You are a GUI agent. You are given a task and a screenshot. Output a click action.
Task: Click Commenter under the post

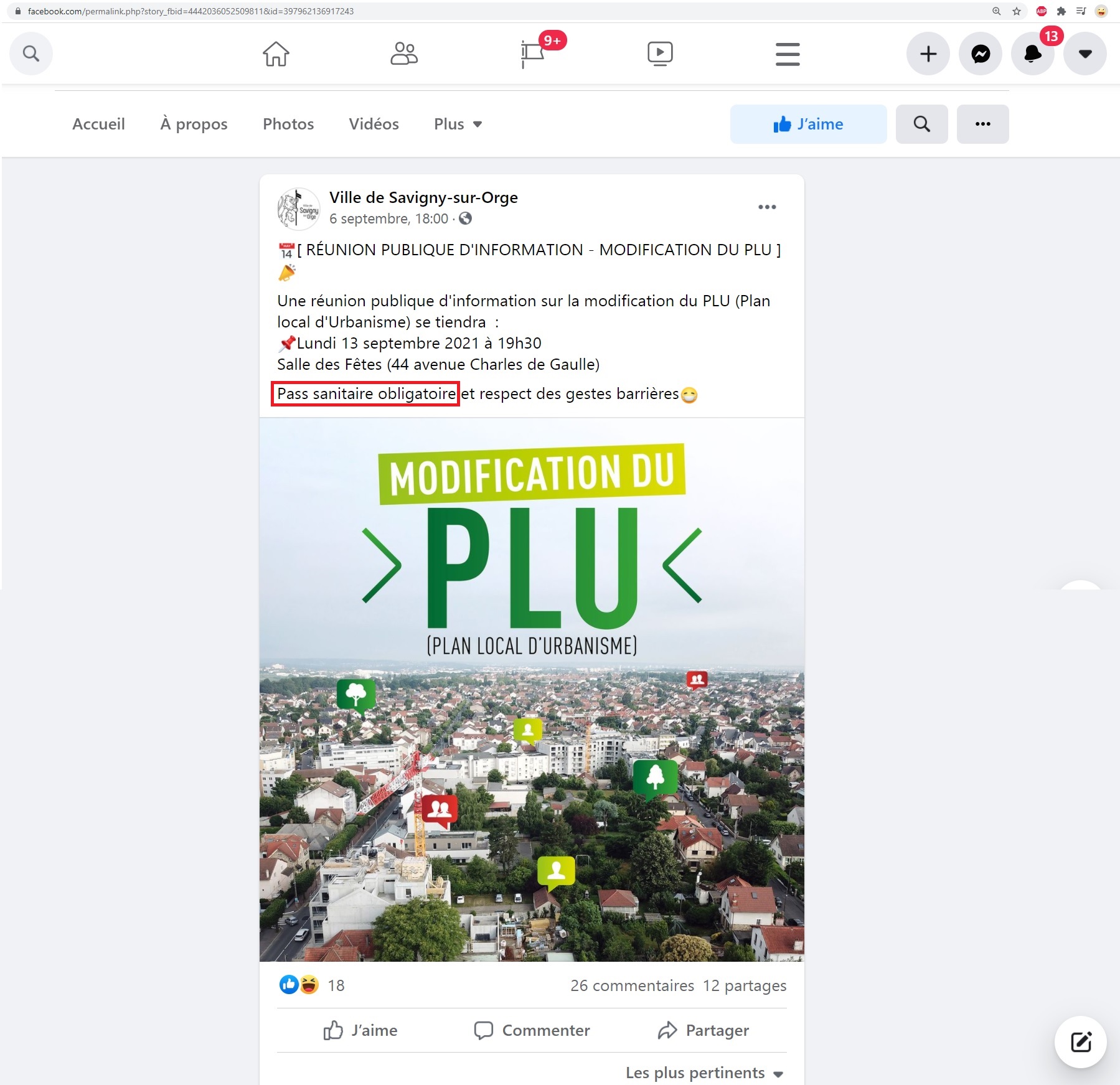(x=532, y=1030)
